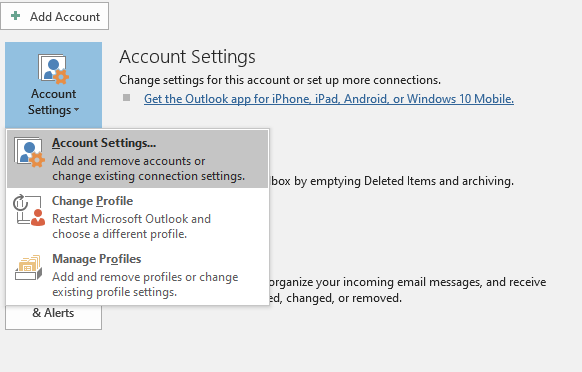Image resolution: width=582 pixels, height=372 pixels.
Task: Select Account Settings... menu entry
Action: point(137,159)
